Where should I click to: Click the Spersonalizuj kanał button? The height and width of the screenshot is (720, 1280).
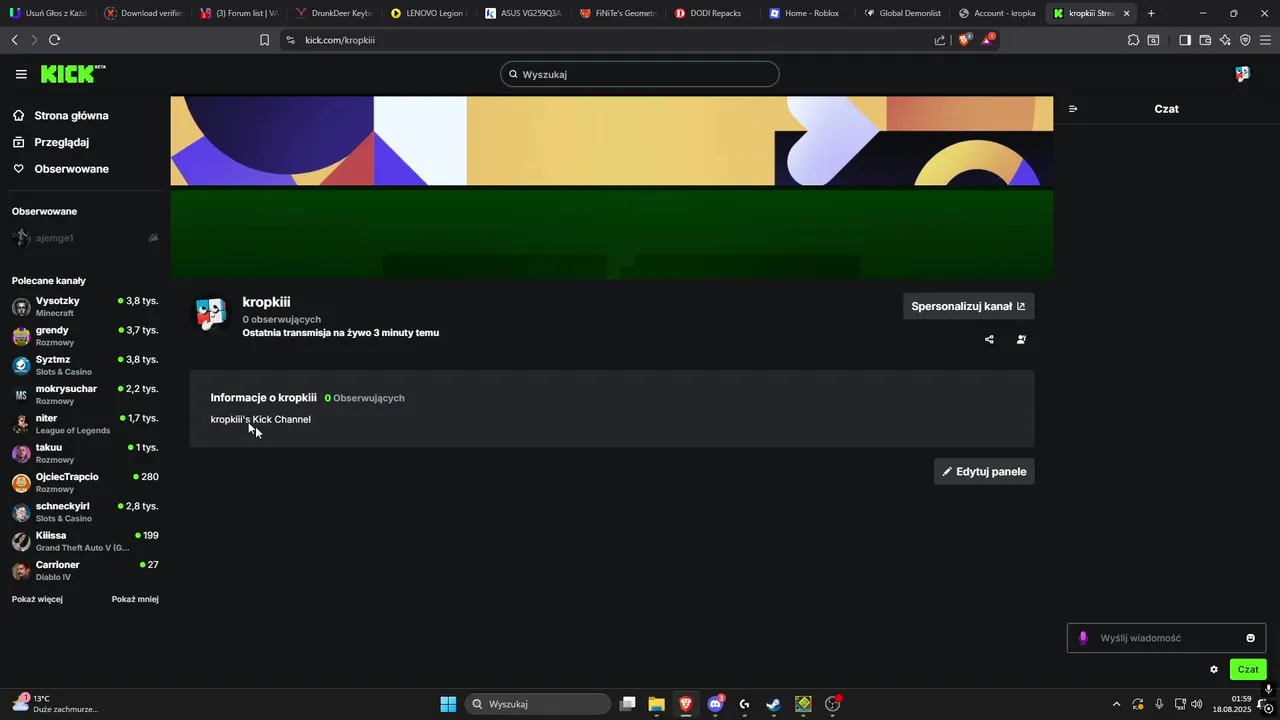[968, 306]
